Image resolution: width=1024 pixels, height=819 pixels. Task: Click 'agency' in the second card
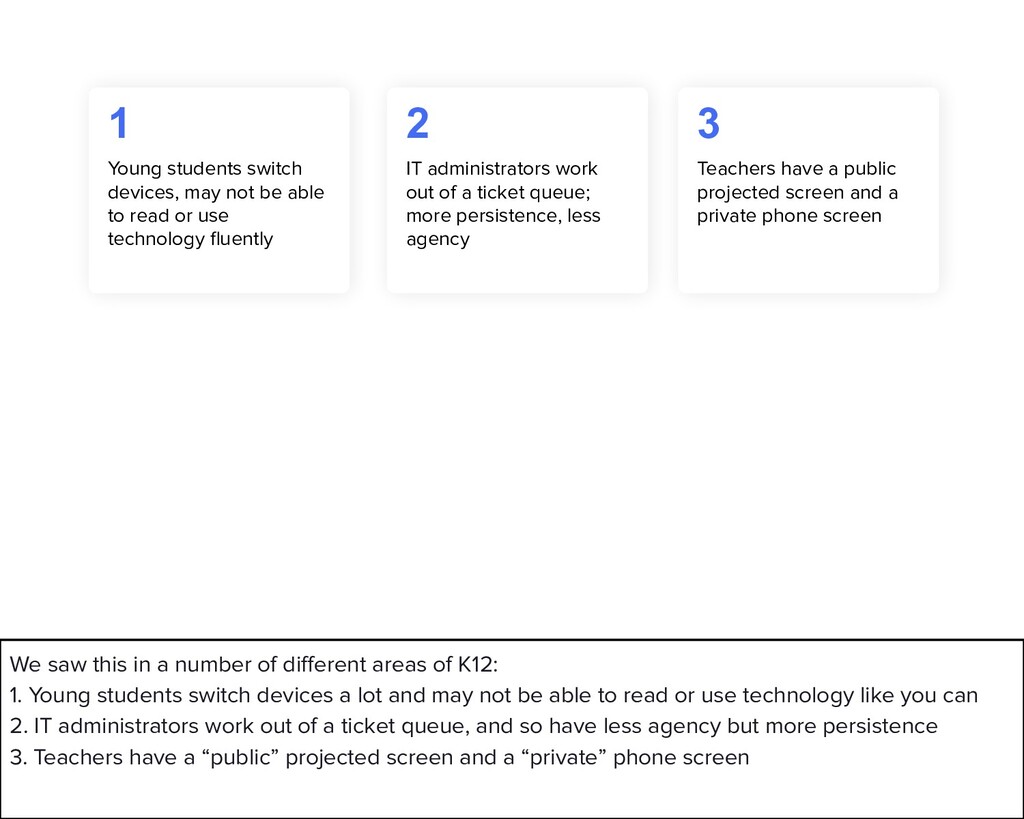[438, 239]
